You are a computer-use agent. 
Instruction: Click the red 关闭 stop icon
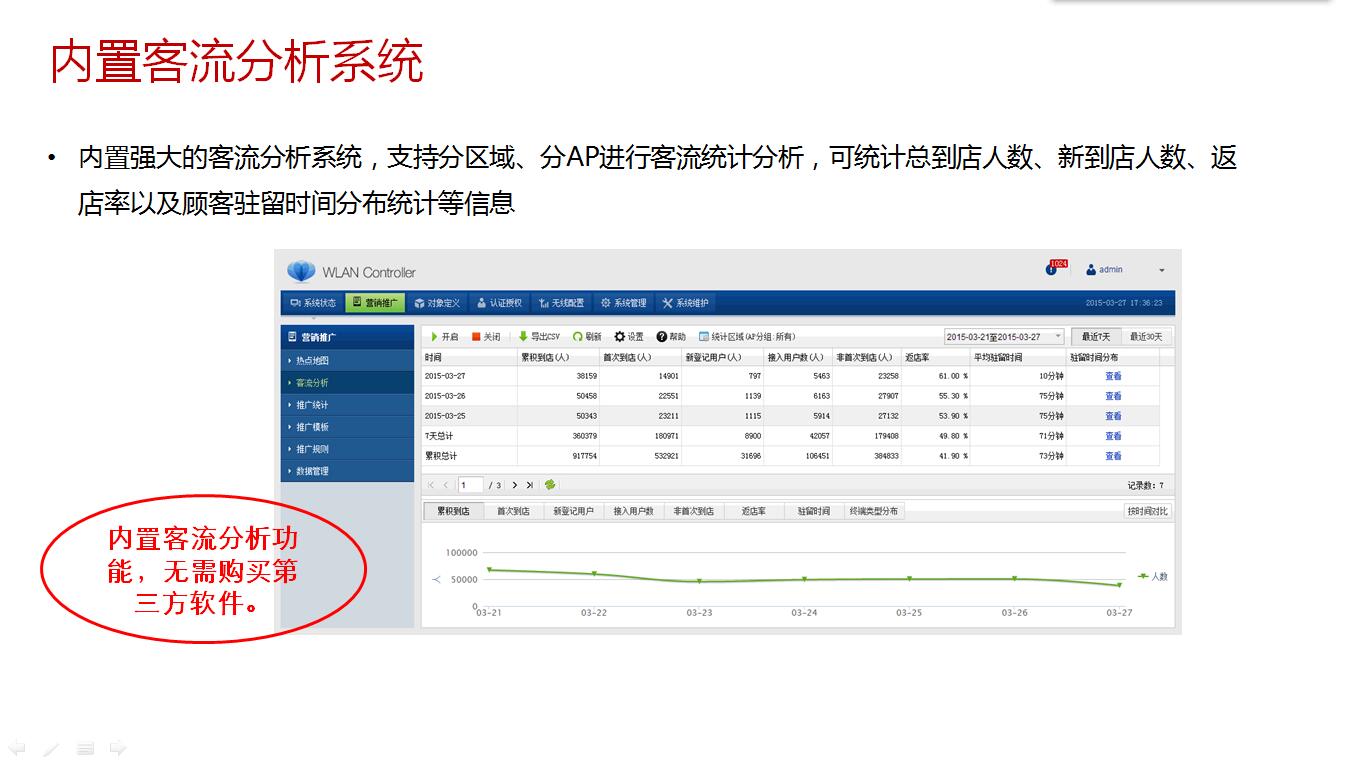coord(477,337)
